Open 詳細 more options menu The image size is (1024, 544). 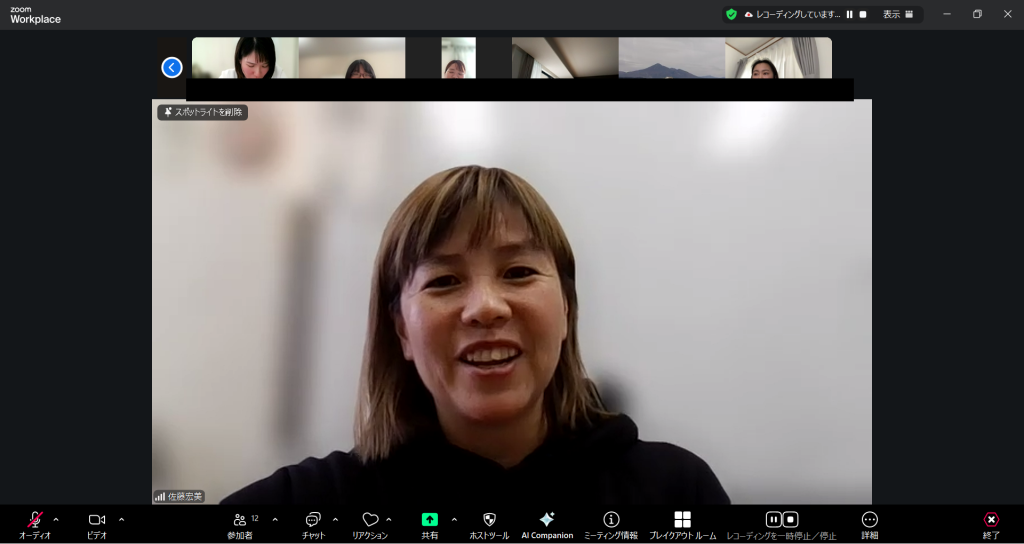[869, 520]
